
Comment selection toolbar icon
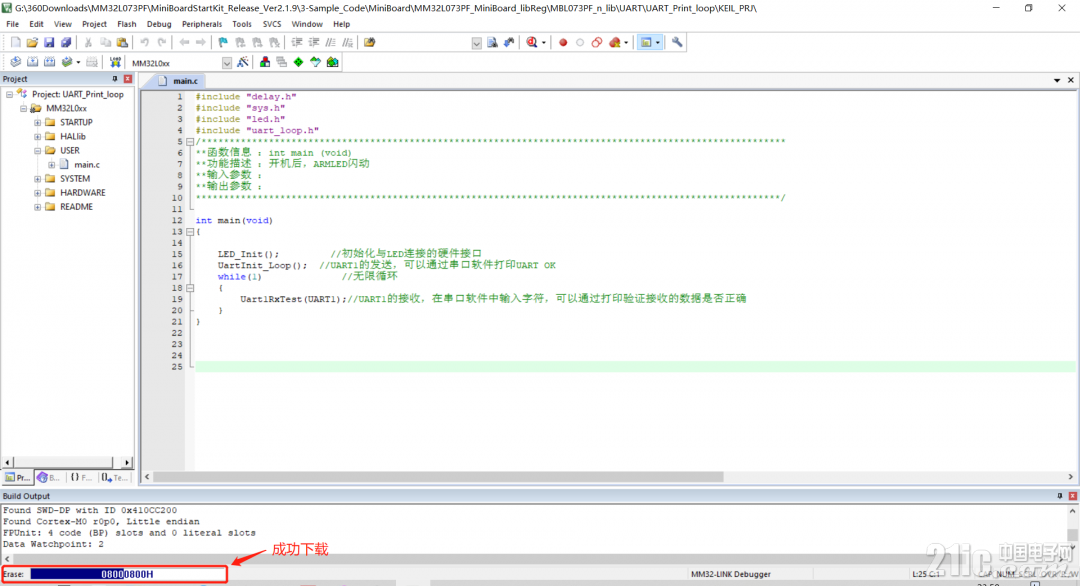click(x=331, y=43)
